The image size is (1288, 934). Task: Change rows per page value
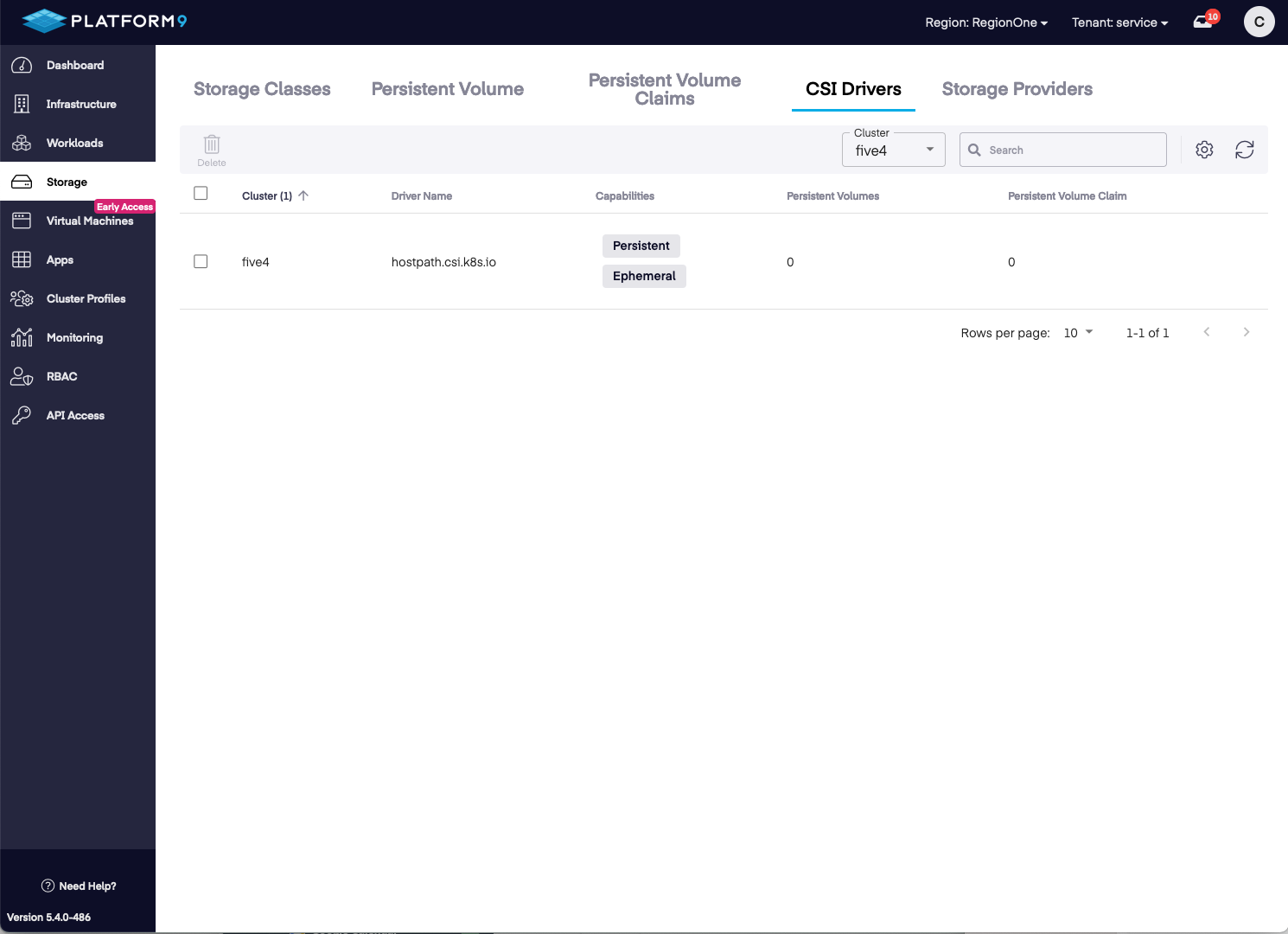pos(1078,333)
